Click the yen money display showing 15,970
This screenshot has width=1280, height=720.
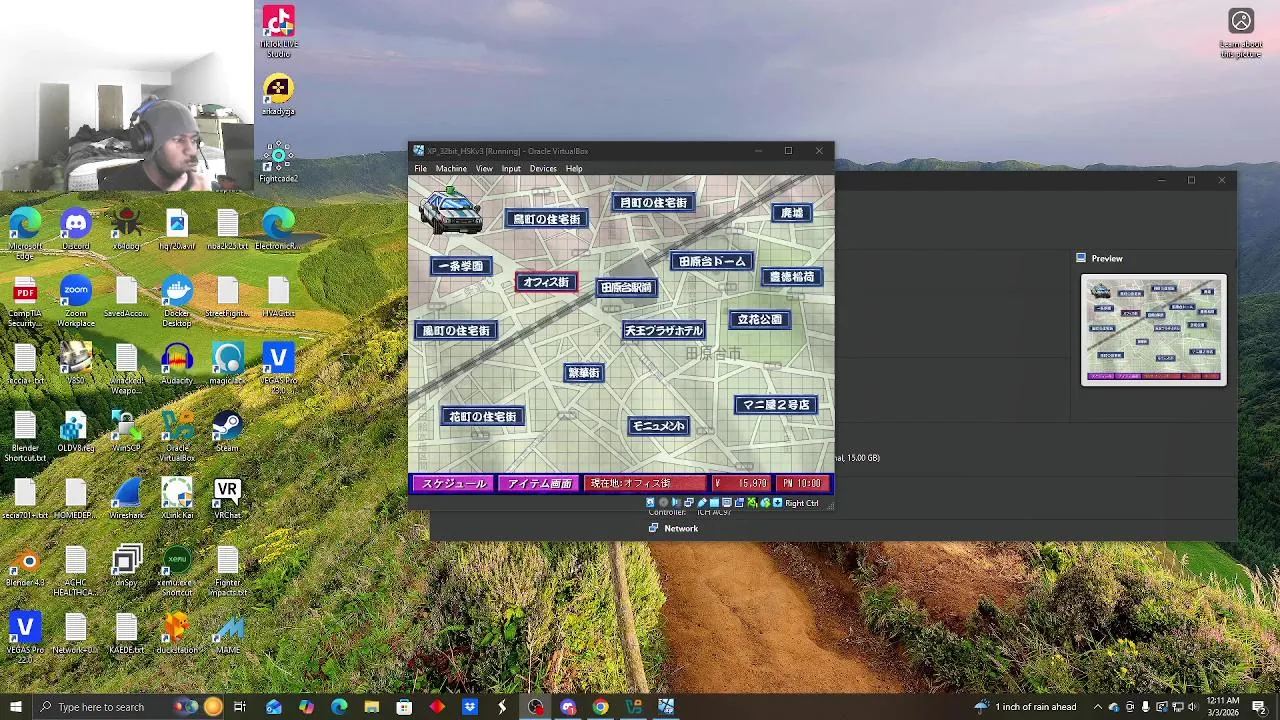pyautogui.click(x=741, y=483)
